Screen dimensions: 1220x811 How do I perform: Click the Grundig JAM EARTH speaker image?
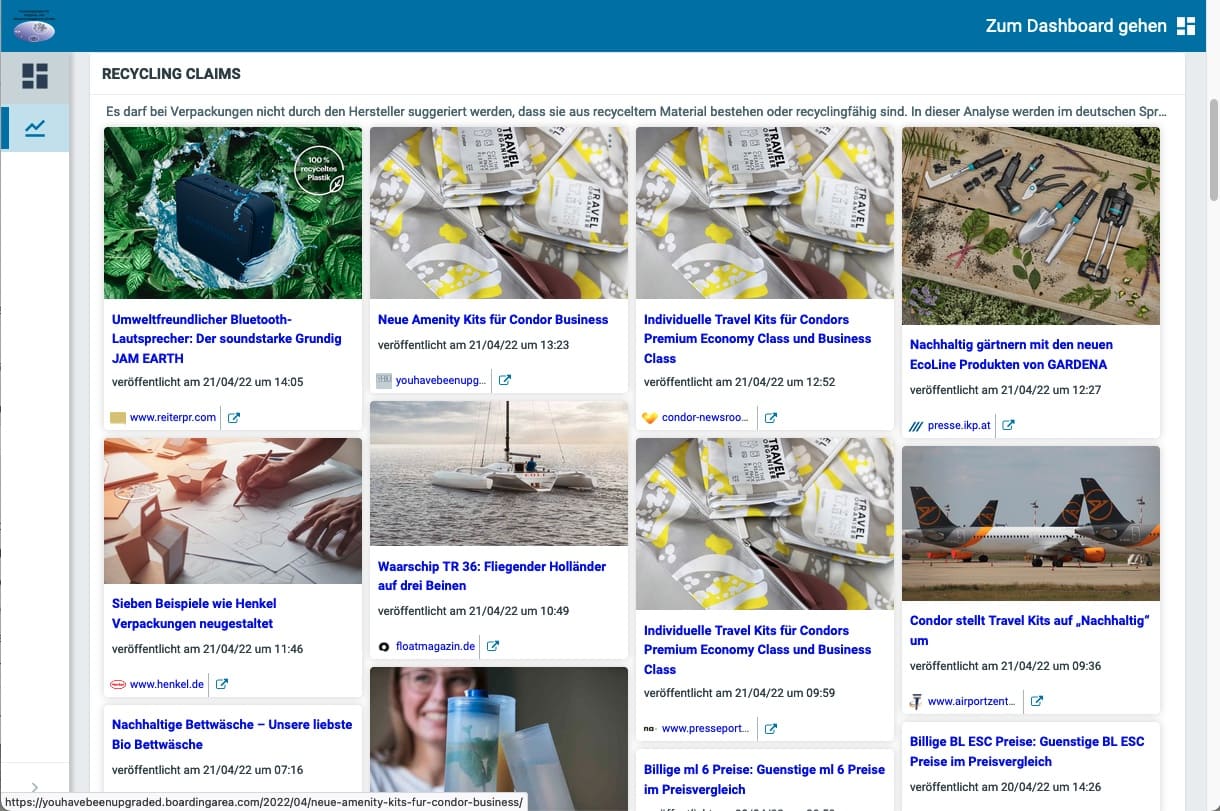233,213
